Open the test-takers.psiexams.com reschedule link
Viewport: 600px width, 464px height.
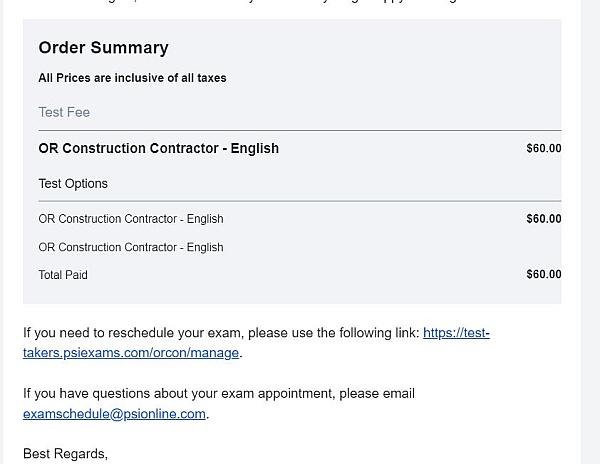[456, 333]
